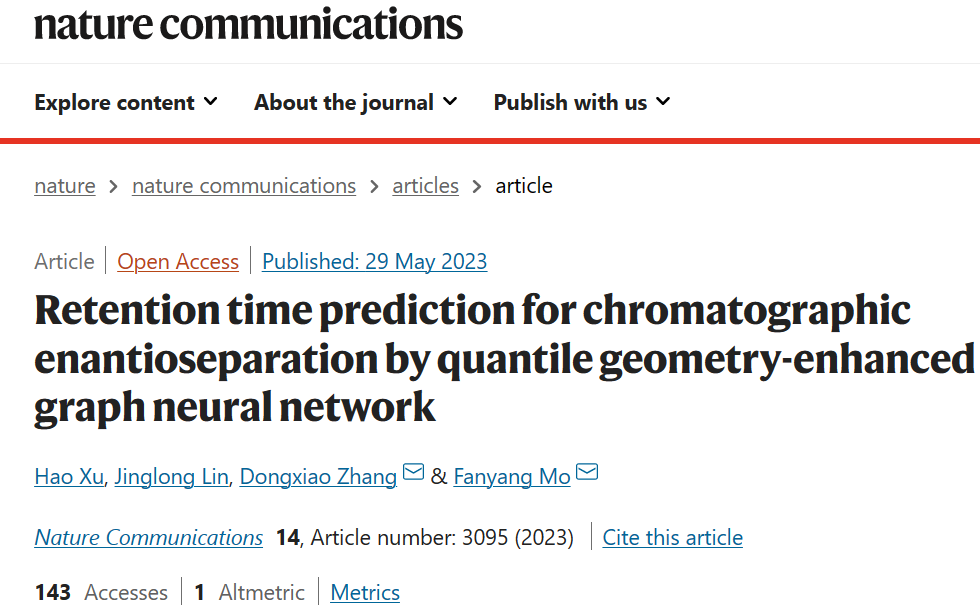Click the article title heading text
980x615 pixels.
(504, 359)
